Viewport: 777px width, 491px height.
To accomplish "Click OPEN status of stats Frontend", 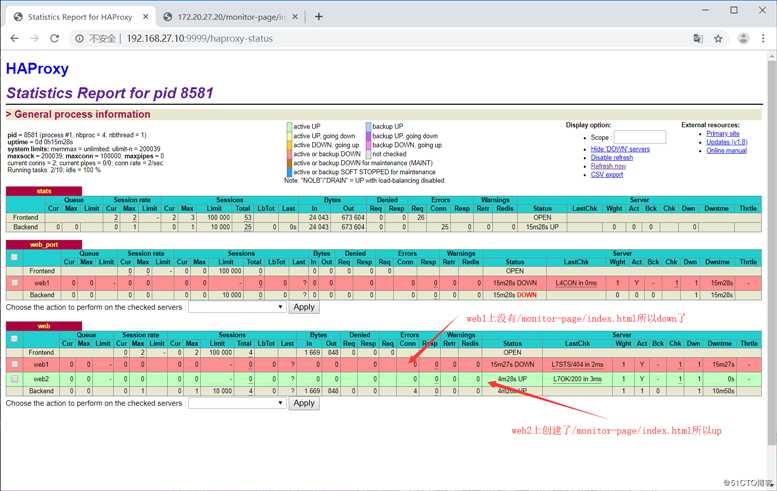I will point(543,218).
